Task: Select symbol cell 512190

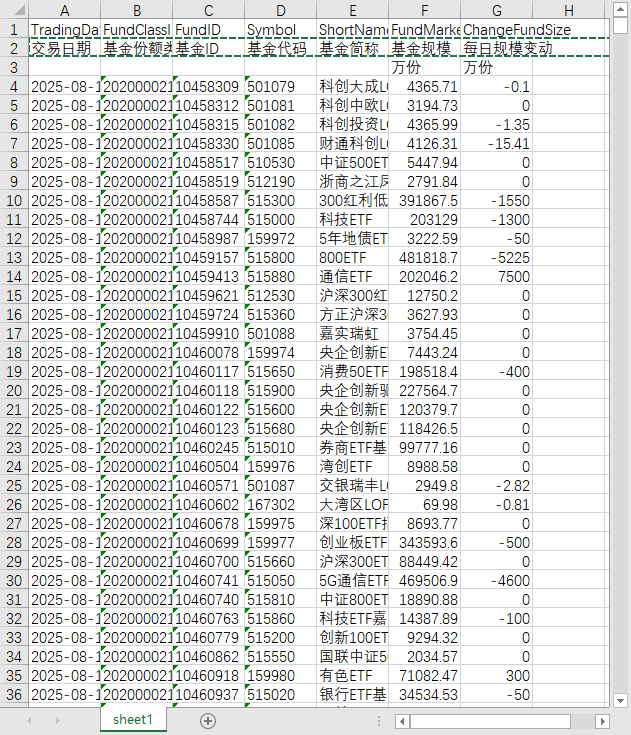Action: 281,181
